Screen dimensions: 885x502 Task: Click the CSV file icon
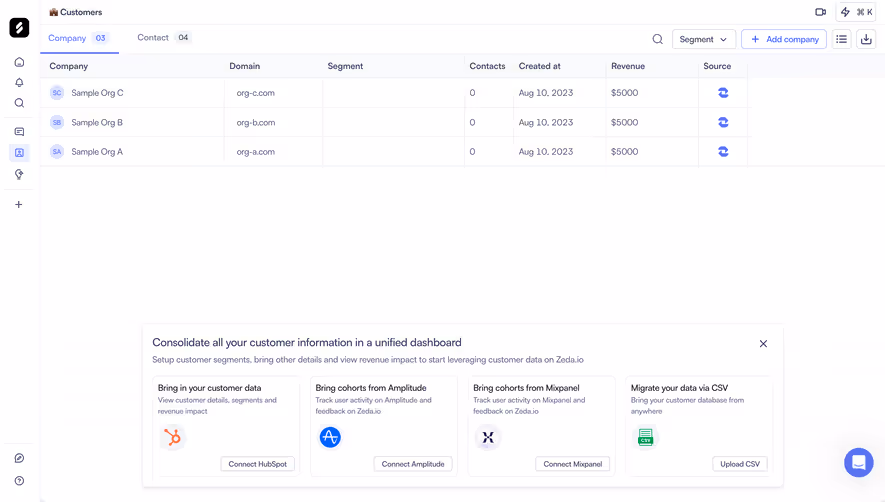point(646,437)
